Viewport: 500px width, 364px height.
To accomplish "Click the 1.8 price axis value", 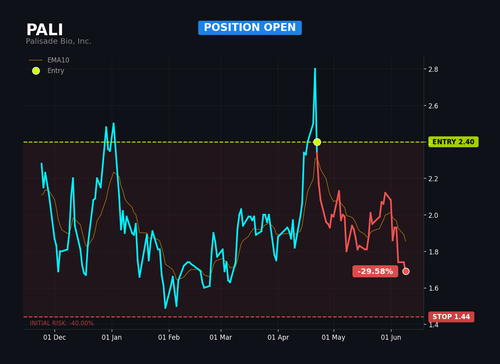I will tap(433, 252).
